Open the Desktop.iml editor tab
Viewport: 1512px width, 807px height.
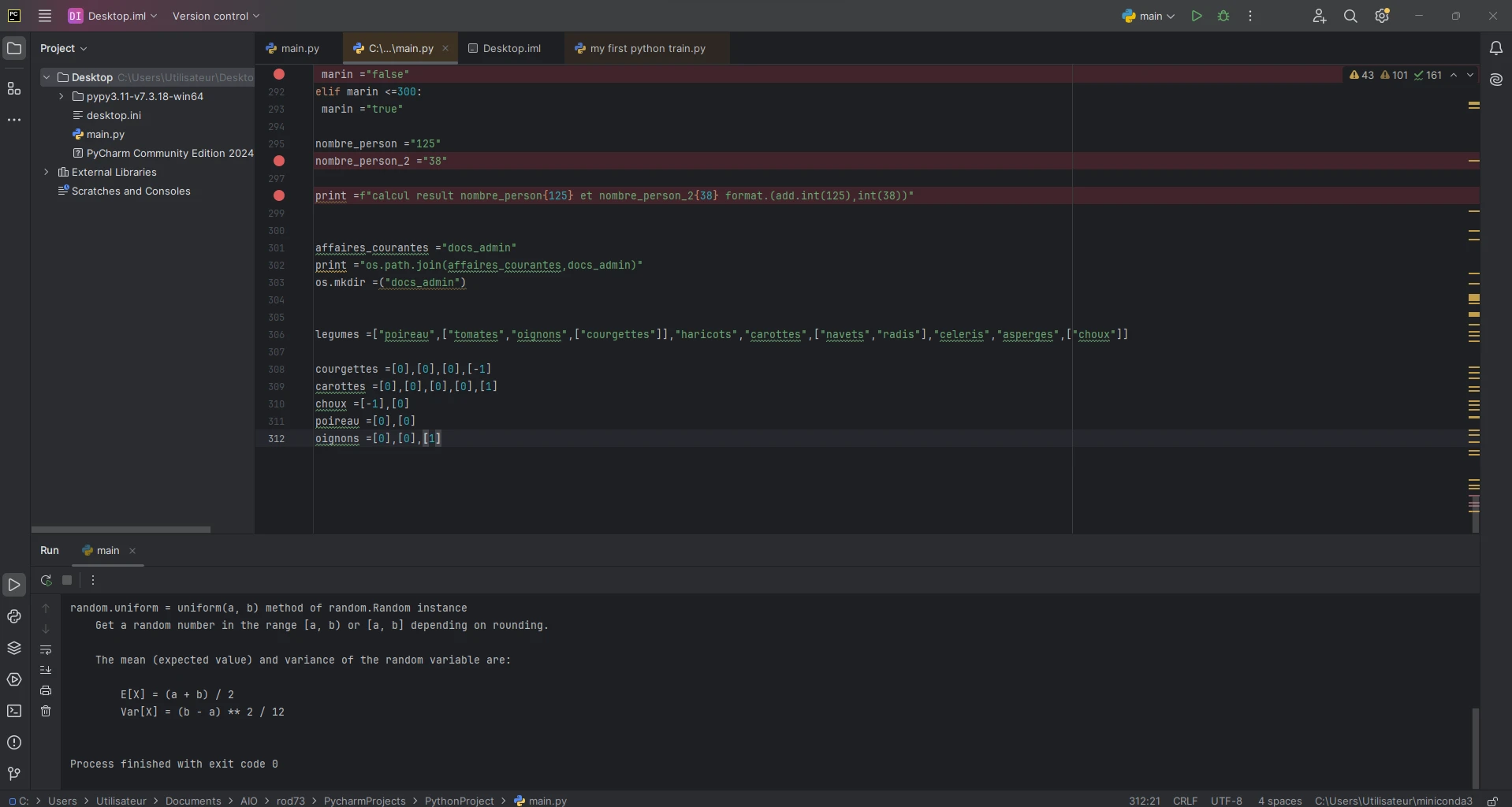[x=511, y=49]
